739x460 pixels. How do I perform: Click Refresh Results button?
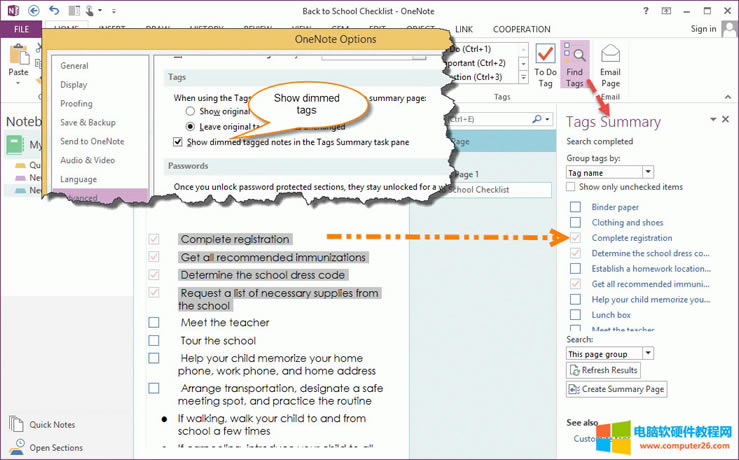603,370
